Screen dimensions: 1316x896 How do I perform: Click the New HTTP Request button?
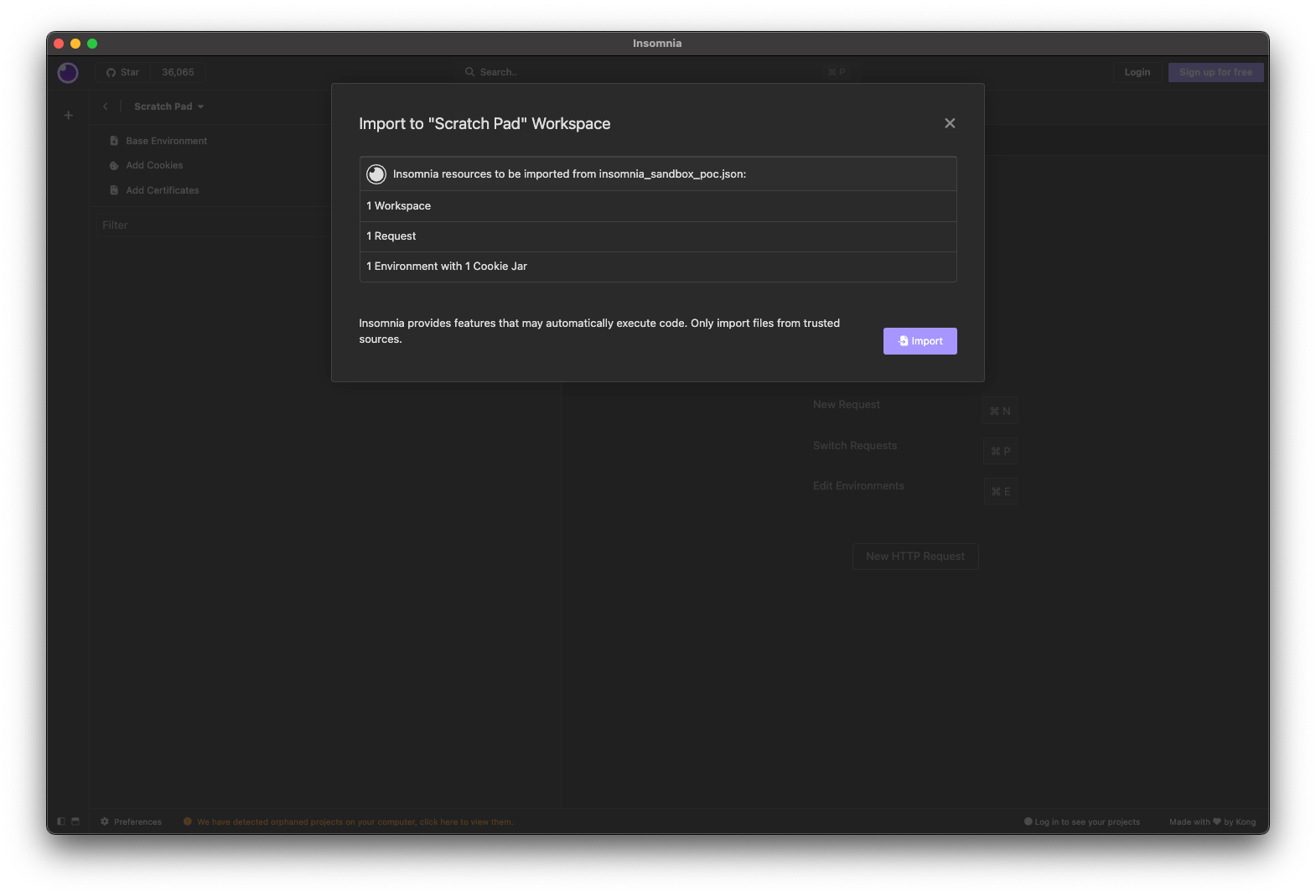(915, 557)
